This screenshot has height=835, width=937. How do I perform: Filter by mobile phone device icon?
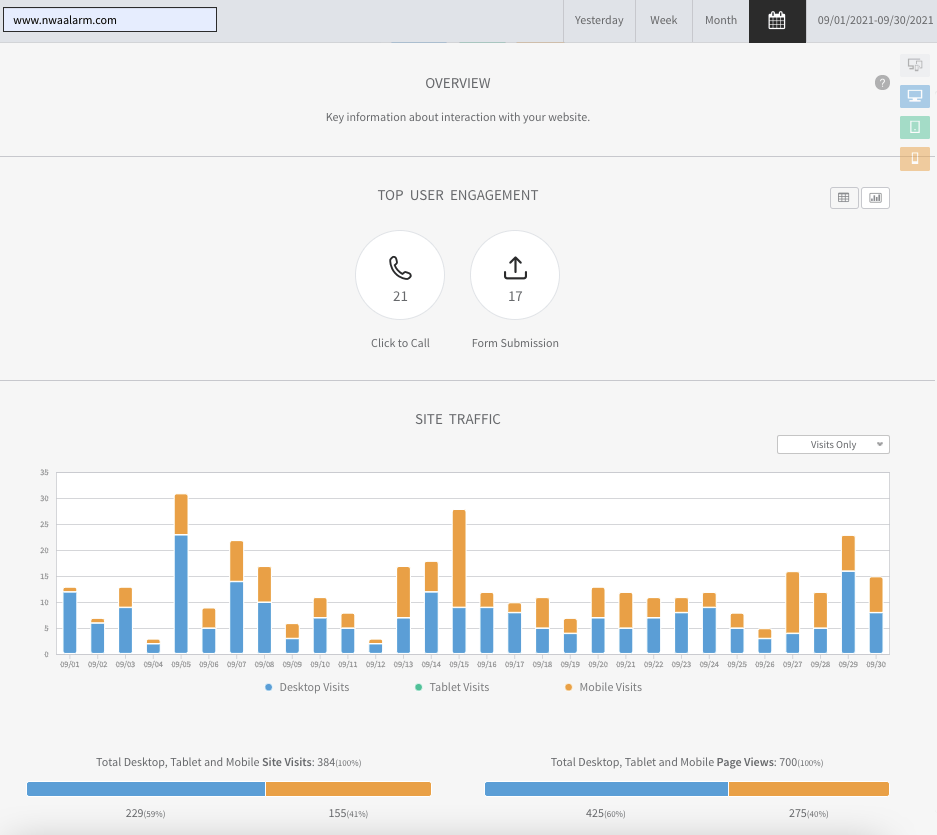(914, 159)
